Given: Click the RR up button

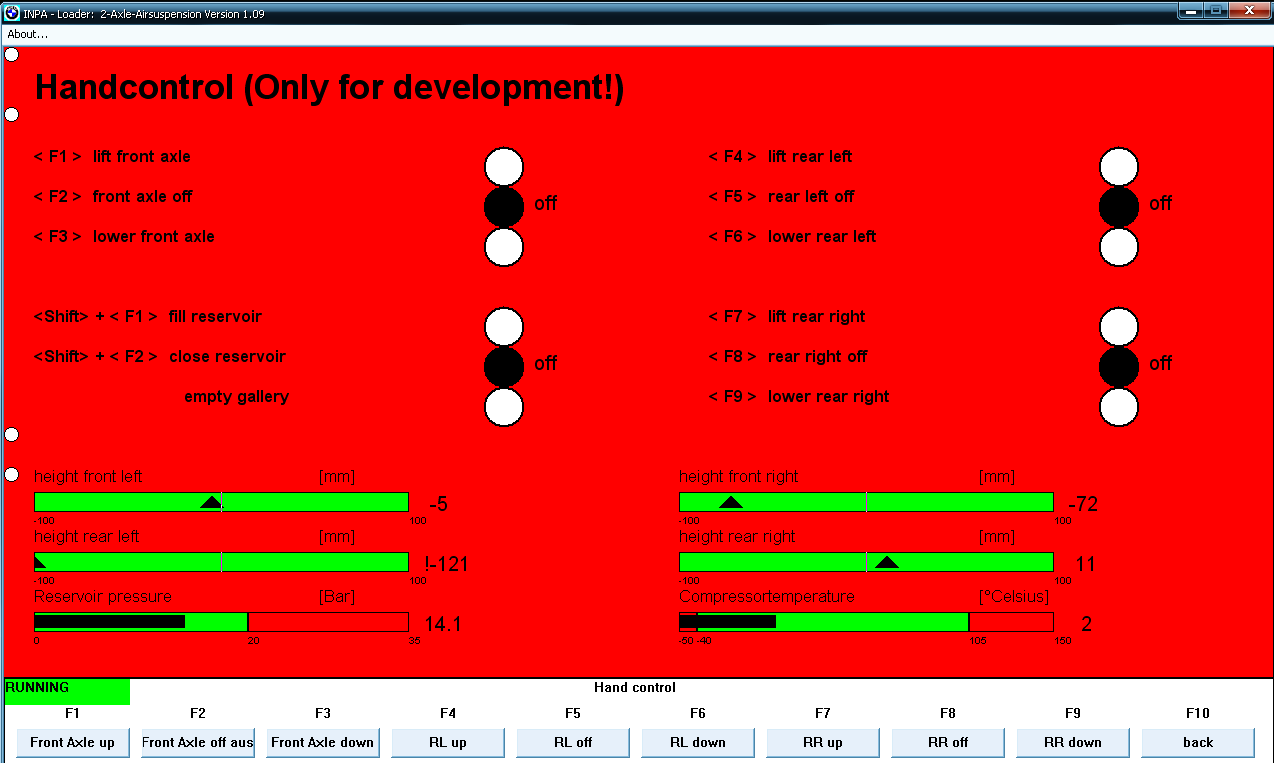Looking at the screenshot, I should pos(823,742).
